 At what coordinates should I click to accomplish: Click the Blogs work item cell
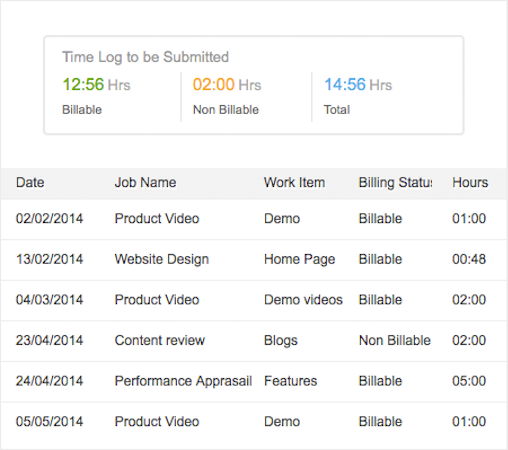click(x=281, y=341)
